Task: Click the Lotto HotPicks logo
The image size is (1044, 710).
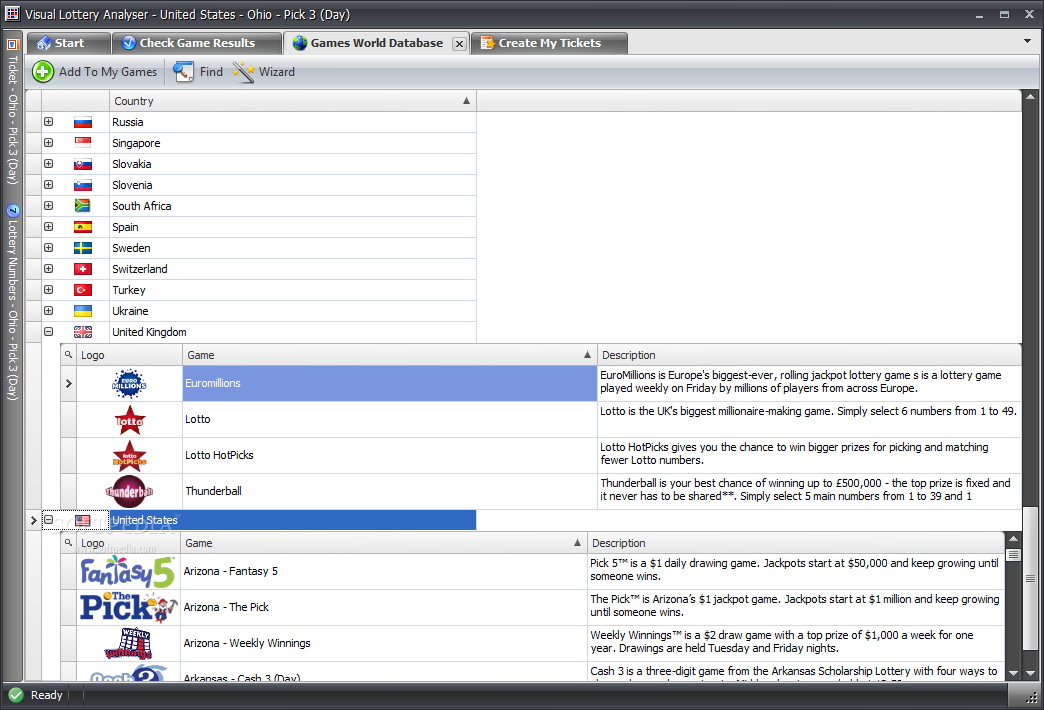Action: [129, 456]
